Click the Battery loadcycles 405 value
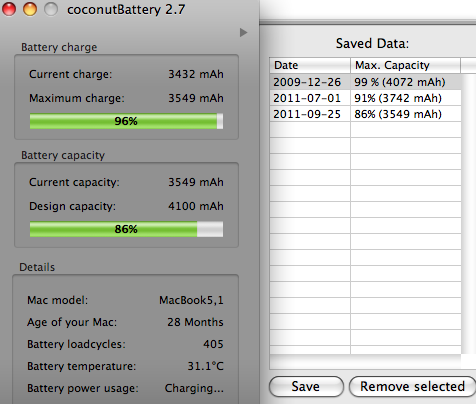The image size is (476, 404). pos(213,344)
